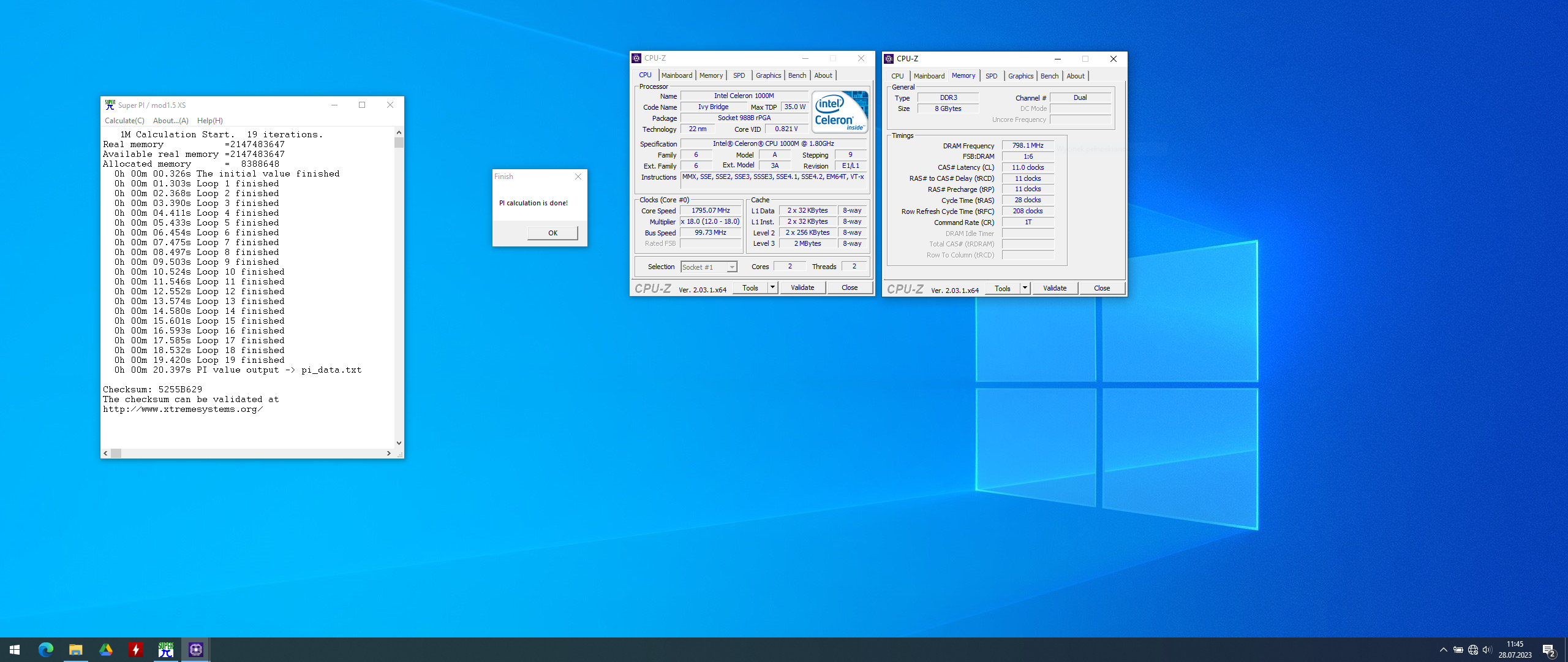The width and height of the screenshot is (1568, 662).
Task: Click the Intel Celeron 1000M name field
Action: click(x=744, y=96)
